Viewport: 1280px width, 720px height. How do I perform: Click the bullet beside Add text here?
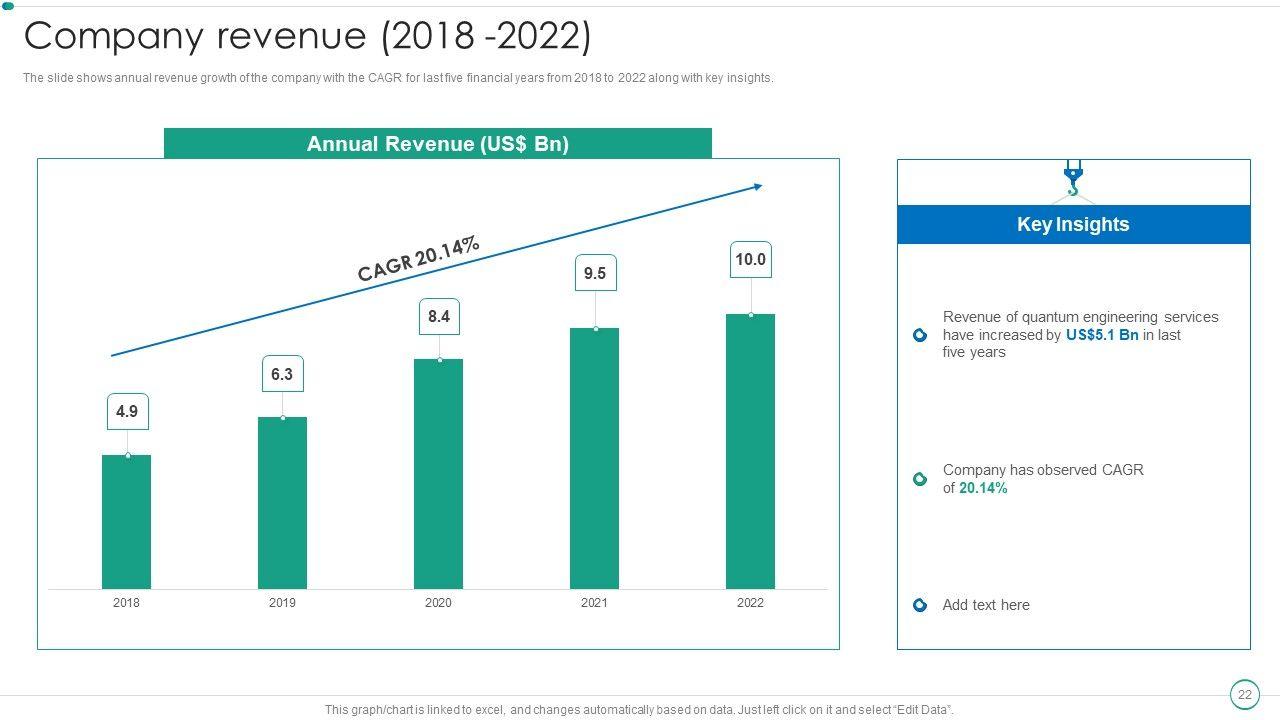coord(920,605)
